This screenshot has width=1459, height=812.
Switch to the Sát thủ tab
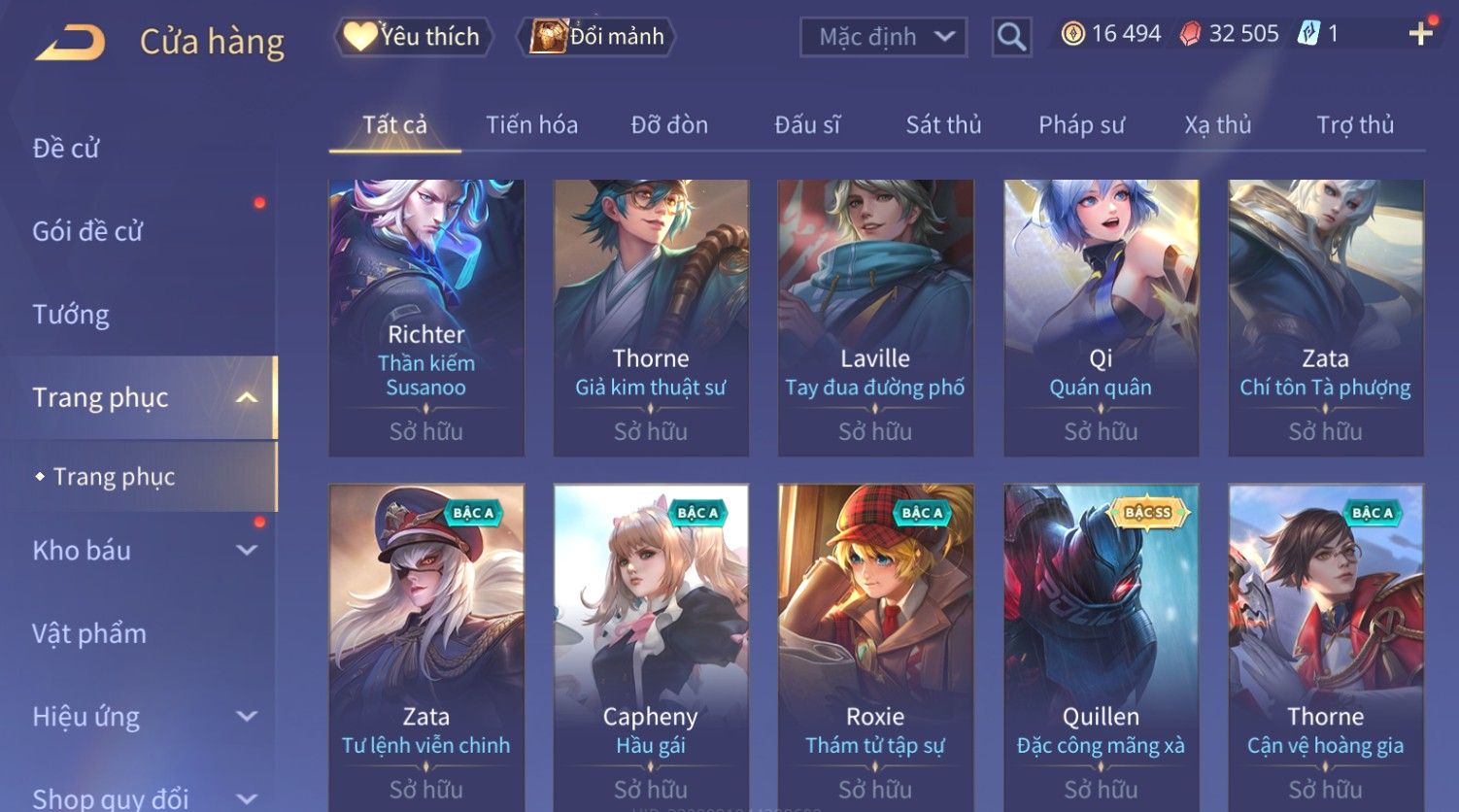click(943, 125)
